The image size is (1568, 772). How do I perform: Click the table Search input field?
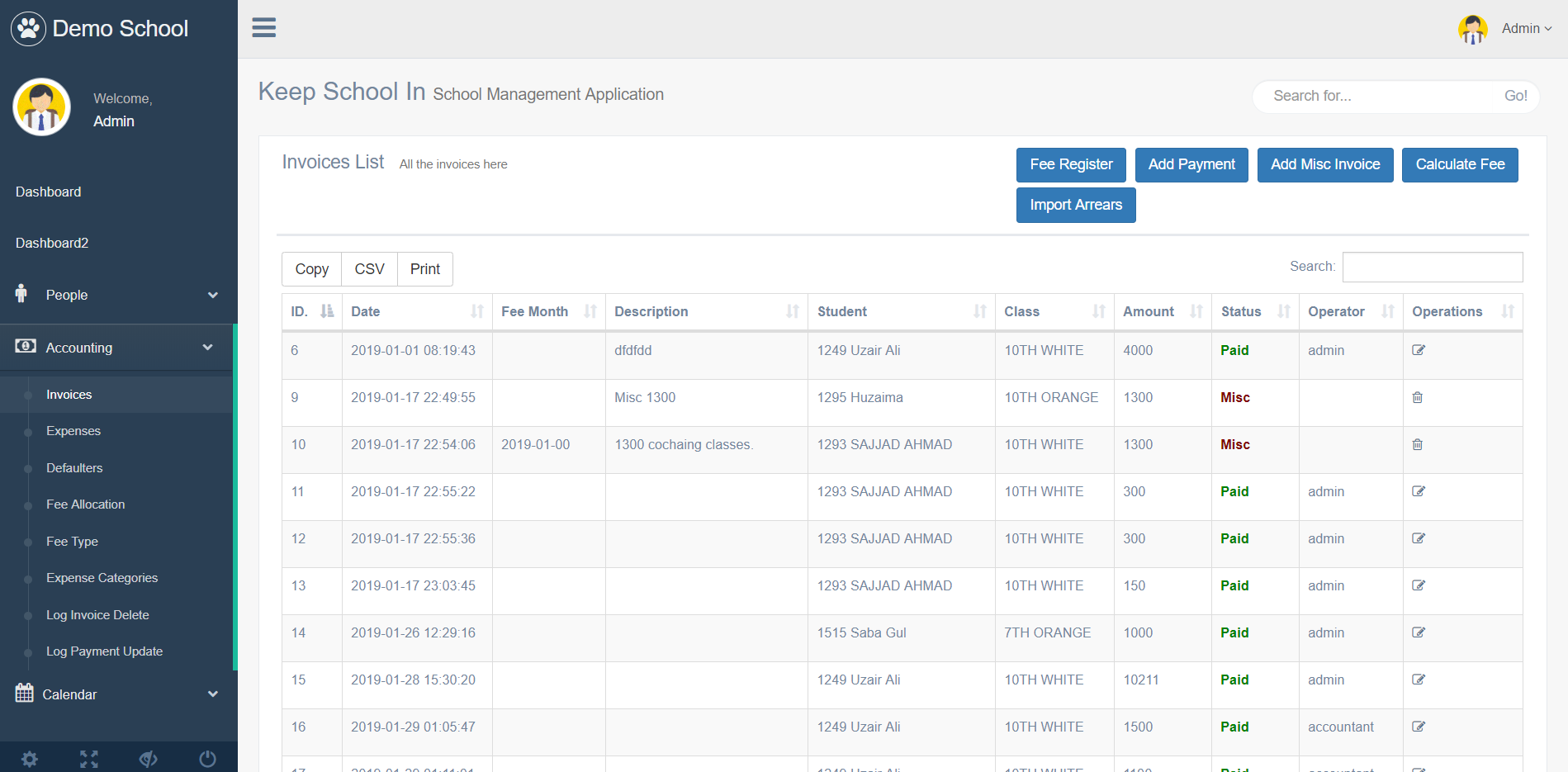(1433, 267)
